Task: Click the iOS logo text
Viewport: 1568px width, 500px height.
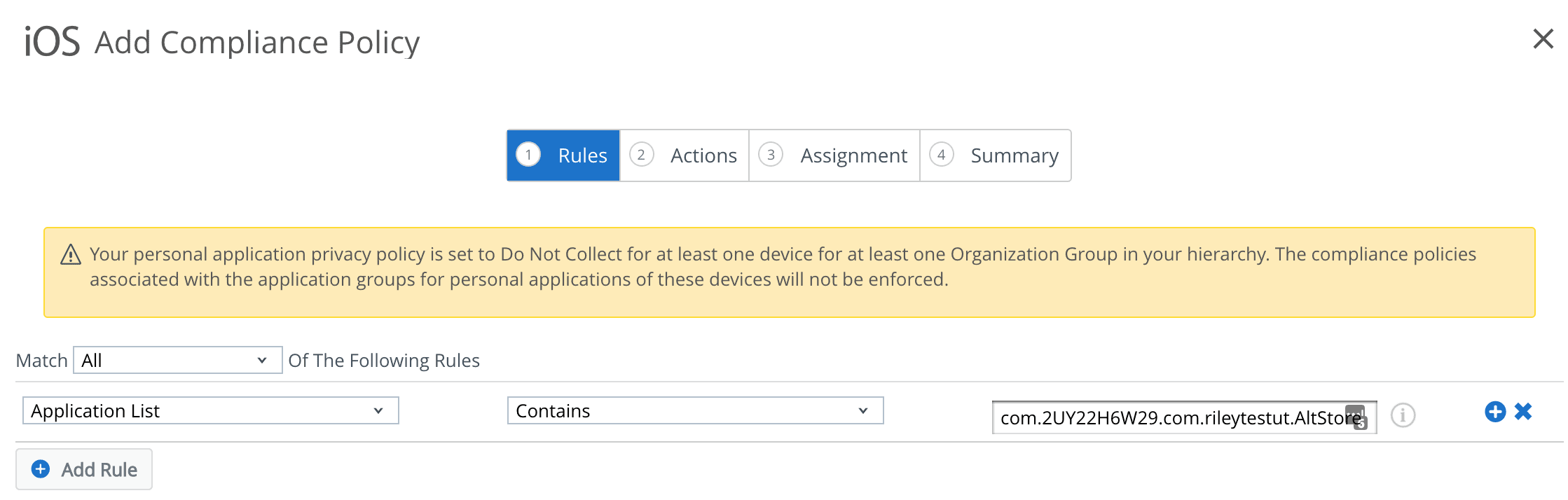Action: (52, 41)
